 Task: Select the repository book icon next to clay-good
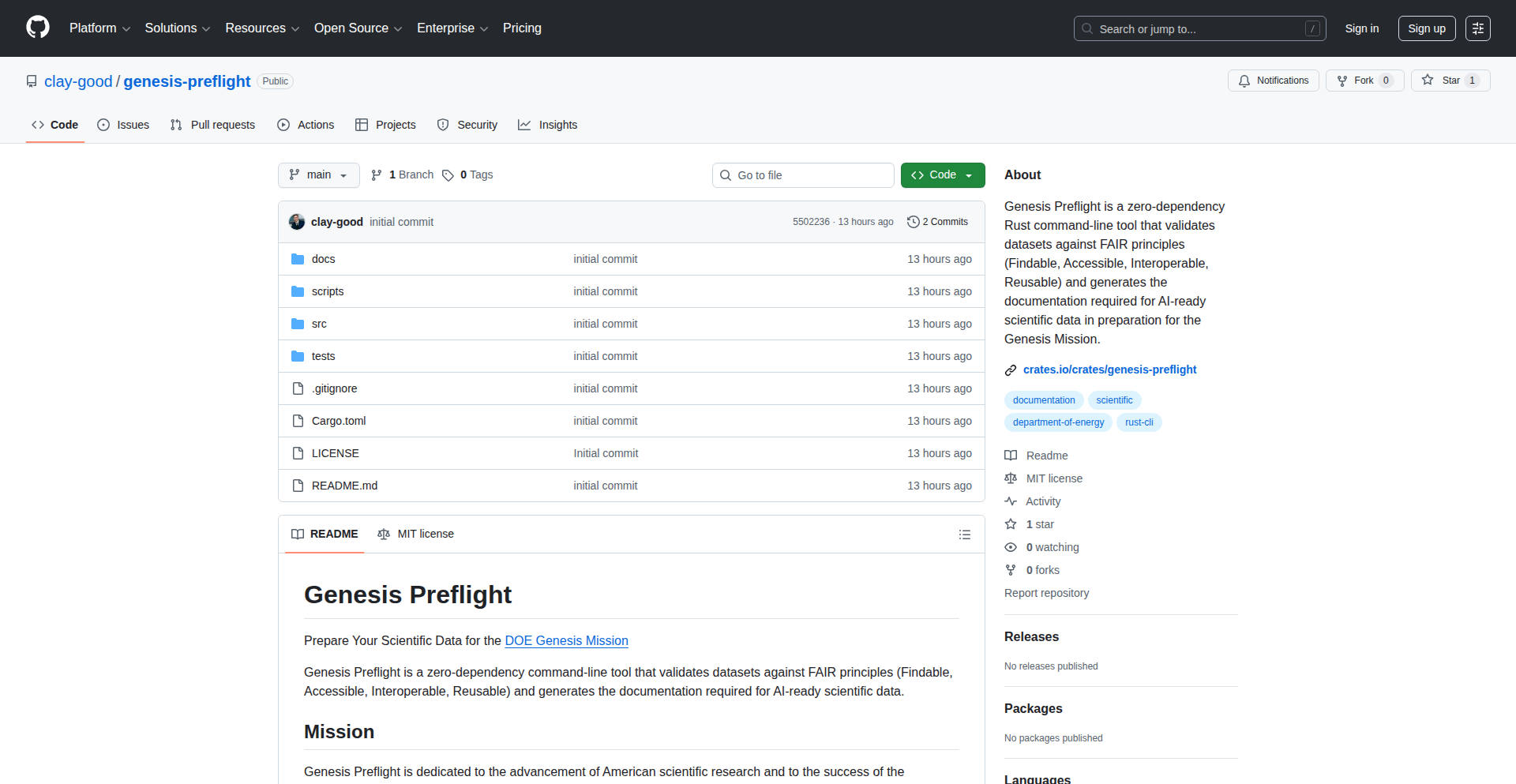click(31, 81)
